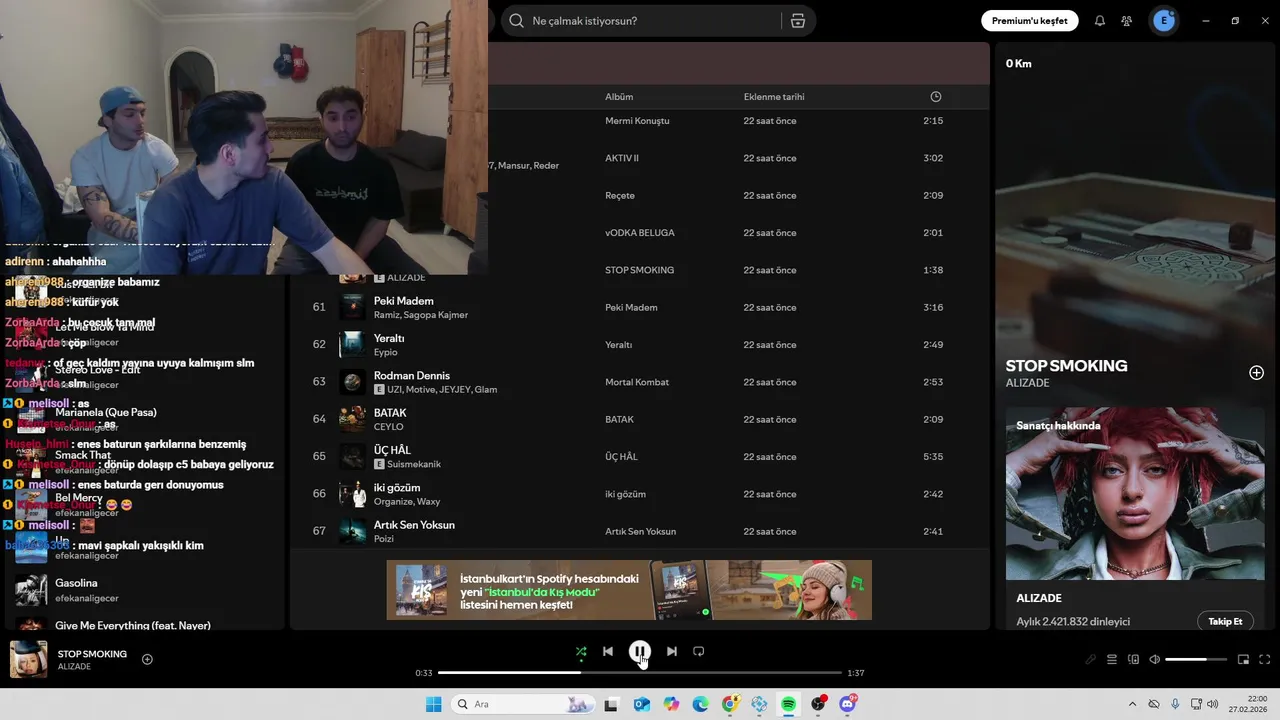Open connect to a device icon
The image size is (1280, 720).
click(x=1133, y=659)
